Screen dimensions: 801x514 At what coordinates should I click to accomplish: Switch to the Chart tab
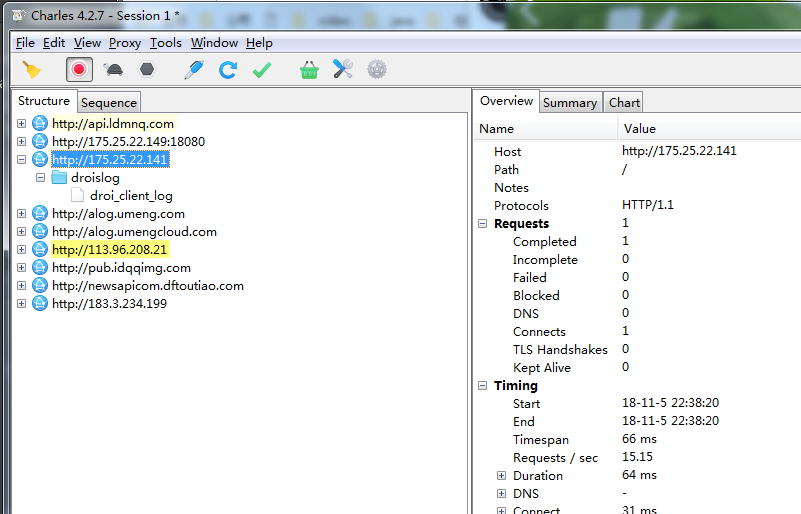pos(624,103)
